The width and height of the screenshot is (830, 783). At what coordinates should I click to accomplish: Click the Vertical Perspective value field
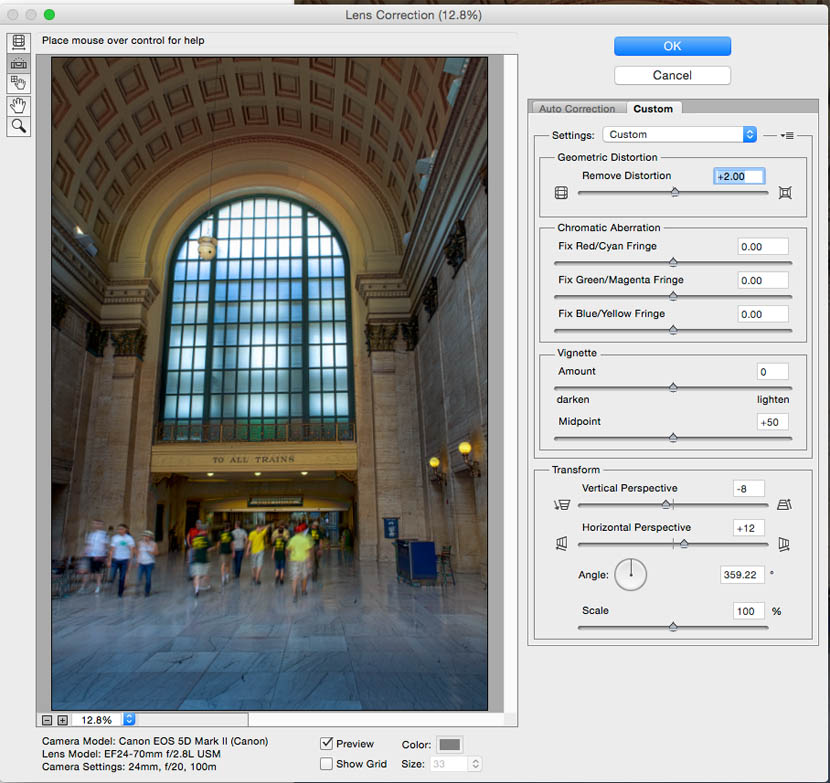tap(747, 489)
